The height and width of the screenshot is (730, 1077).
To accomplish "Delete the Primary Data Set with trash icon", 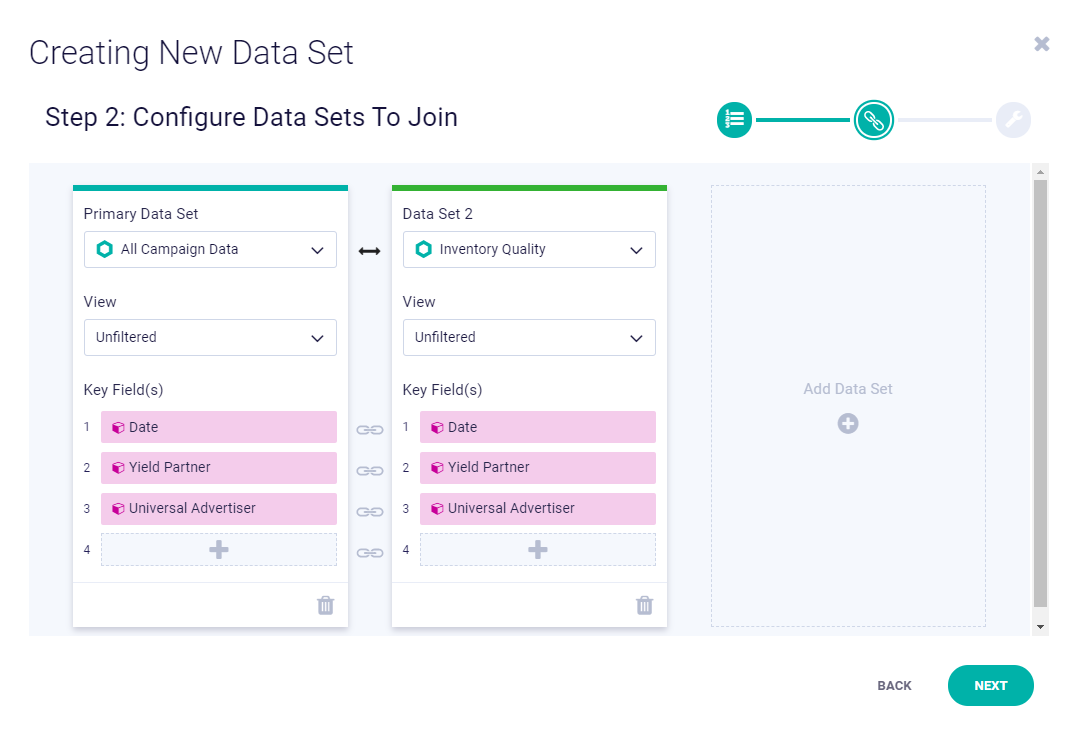I will (x=326, y=605).
